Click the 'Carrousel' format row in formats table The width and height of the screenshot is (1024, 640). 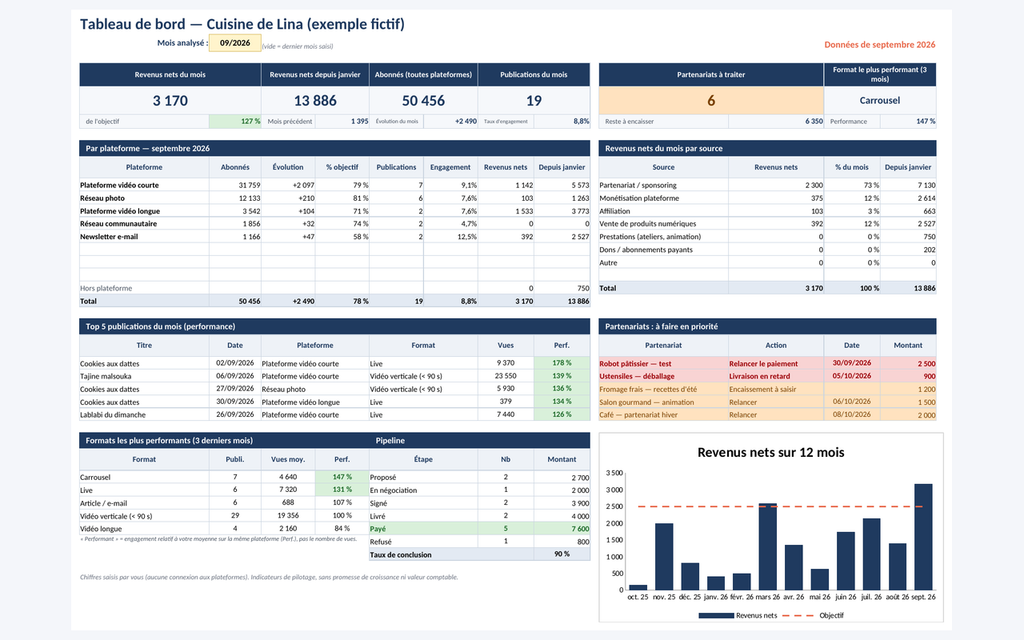(224, 477)
